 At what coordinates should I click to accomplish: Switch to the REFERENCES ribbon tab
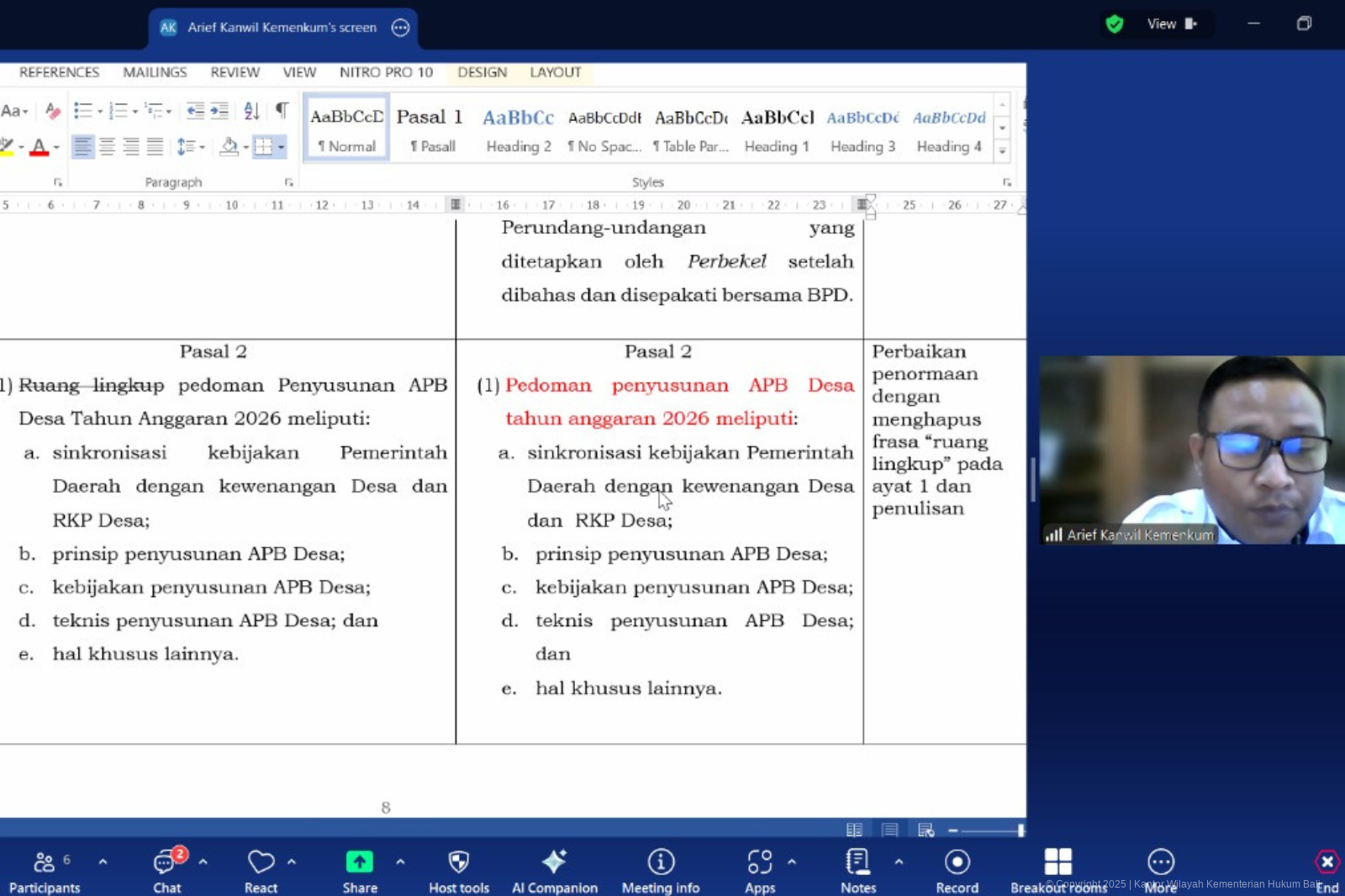tap(59, 72)
